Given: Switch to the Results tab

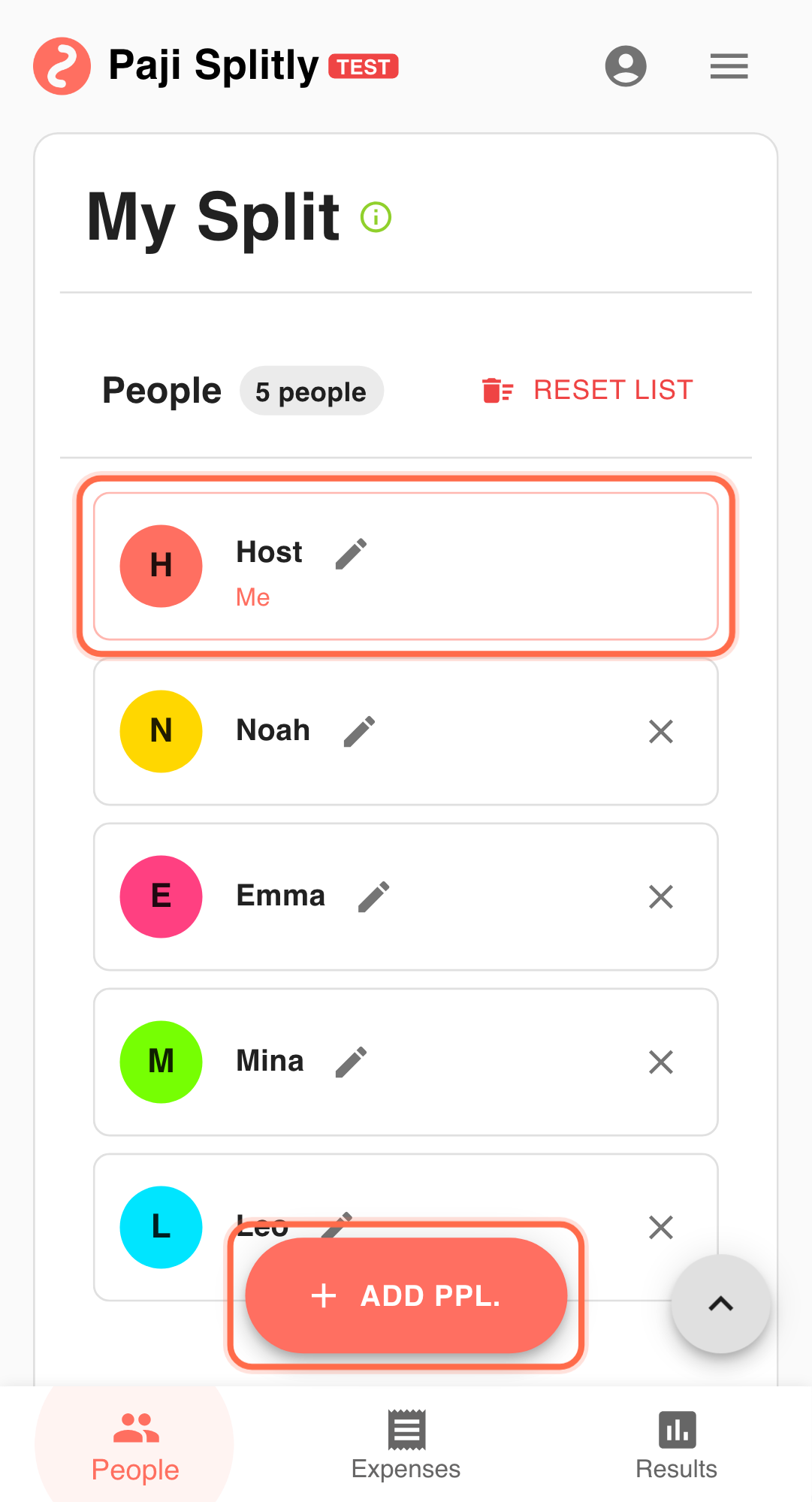Looking at the screenshot, I should pyautogui.click(x=676, y=1445).
